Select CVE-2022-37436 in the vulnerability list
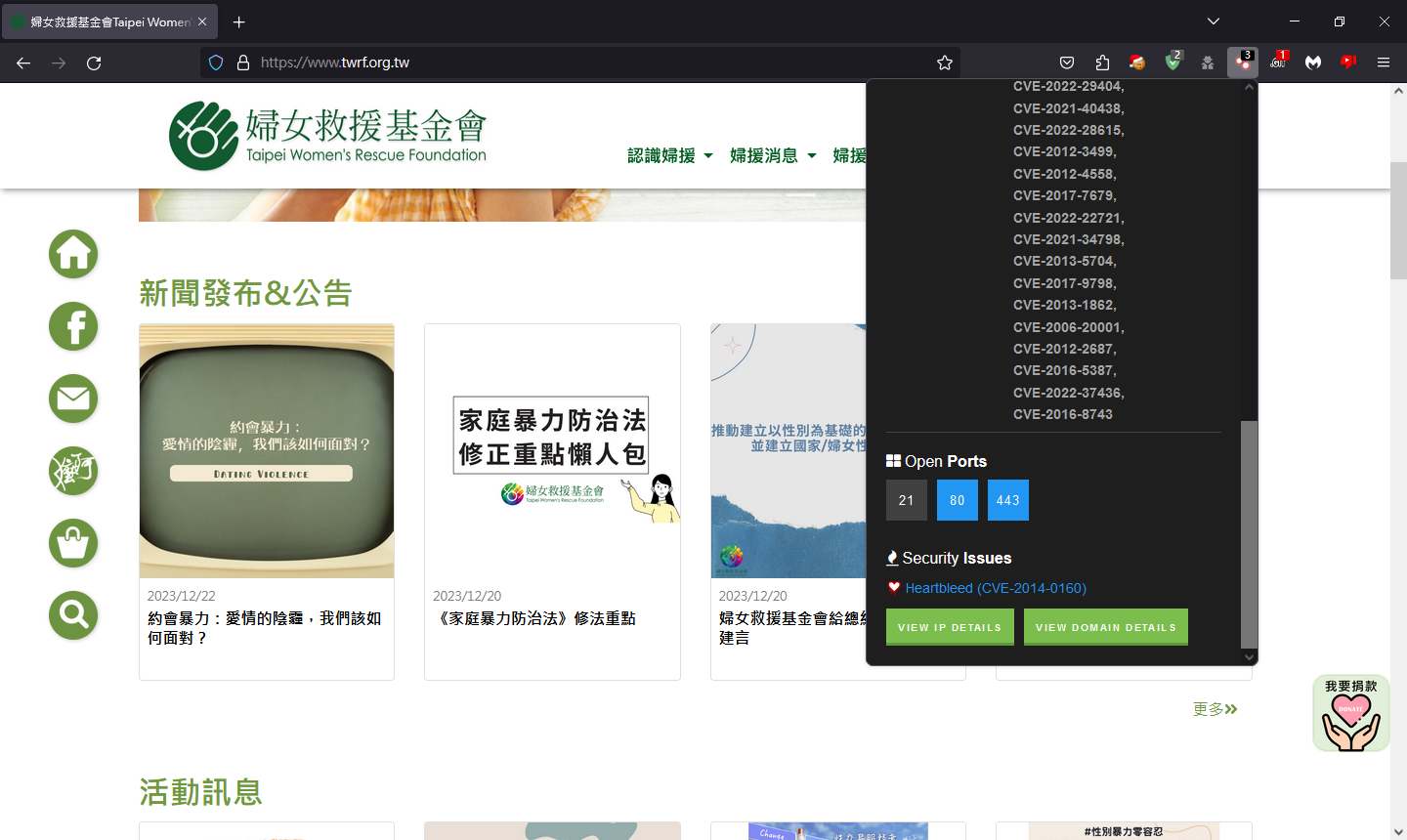Viewport: 1407px width, 840px height. click(1069, 393)
